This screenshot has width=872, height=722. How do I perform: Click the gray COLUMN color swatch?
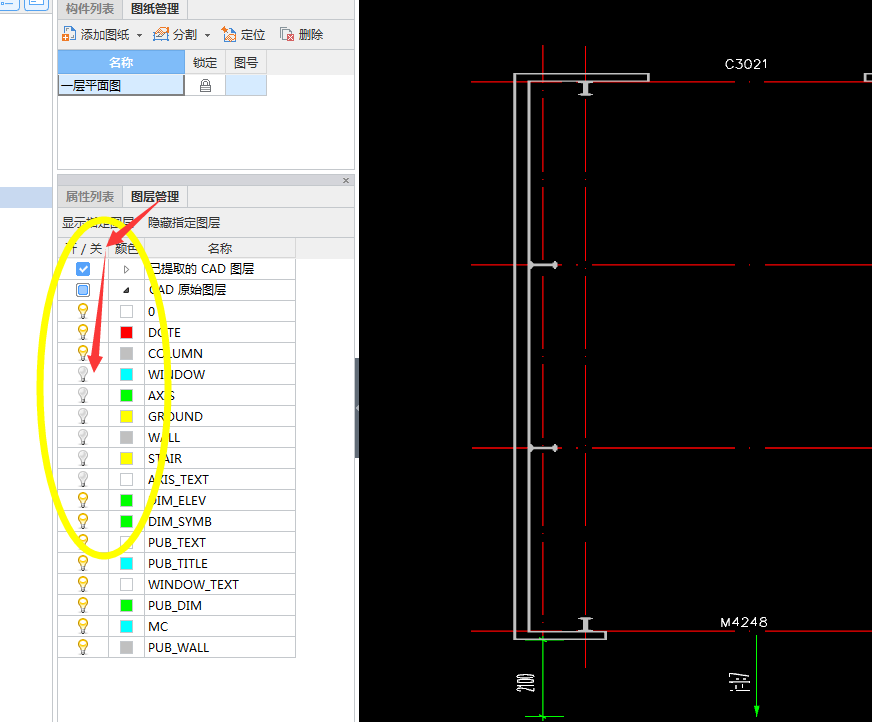point(126,353)
